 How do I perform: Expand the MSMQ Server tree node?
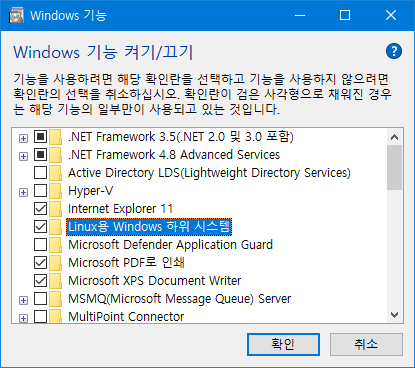pos(23,300)
